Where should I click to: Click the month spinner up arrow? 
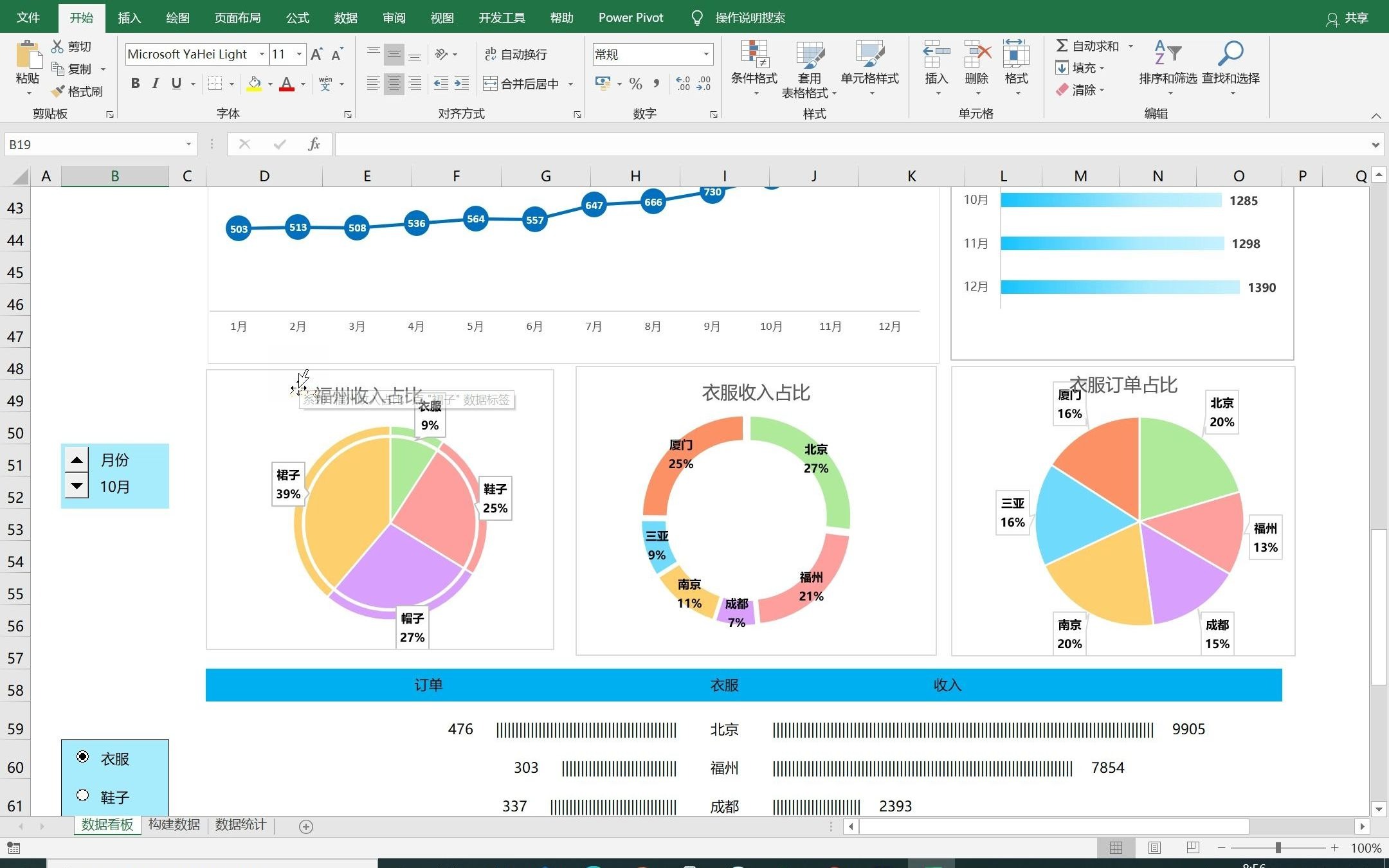tap(77, 460)
